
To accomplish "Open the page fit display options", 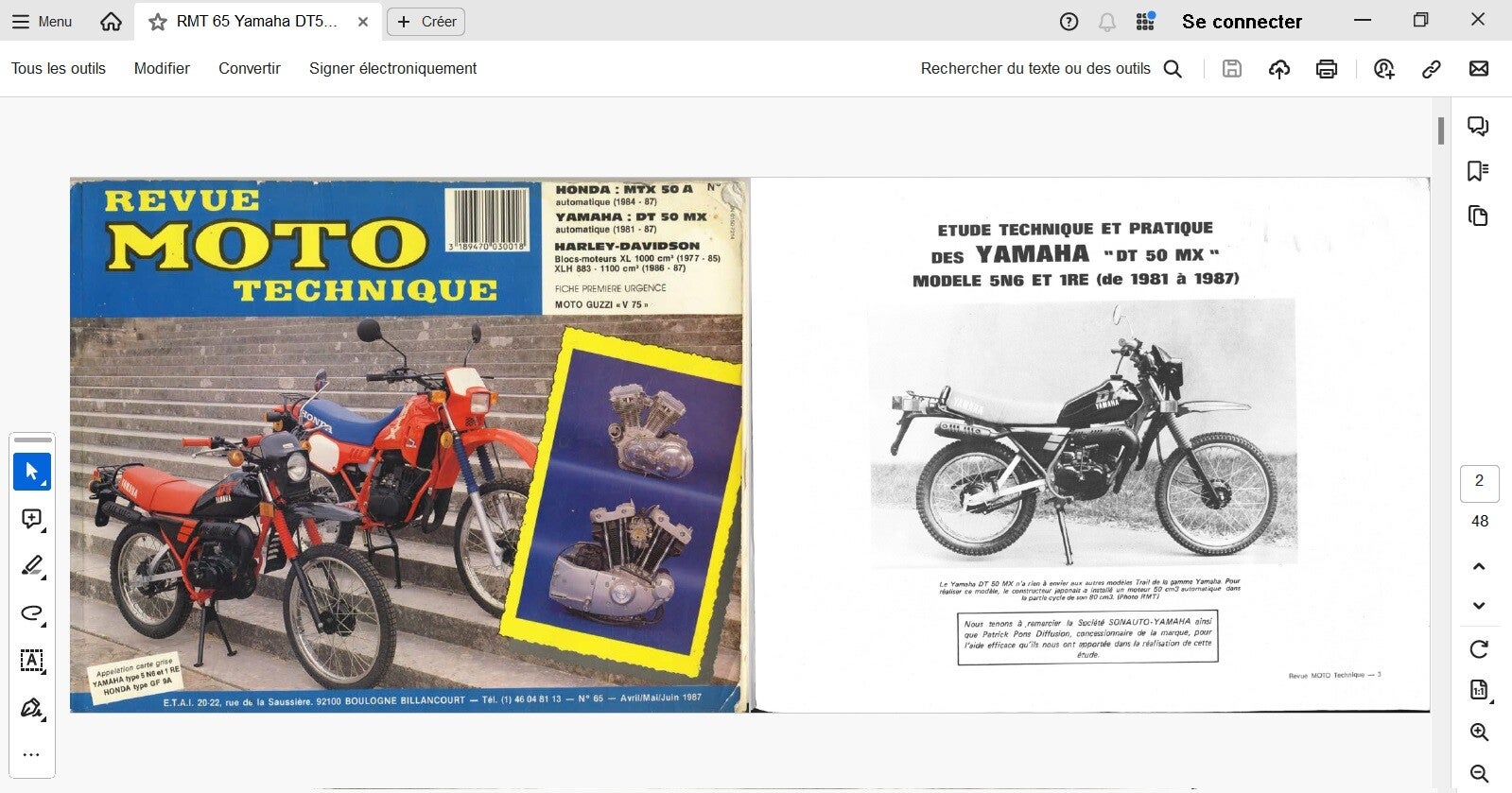I will (1480, 690).
